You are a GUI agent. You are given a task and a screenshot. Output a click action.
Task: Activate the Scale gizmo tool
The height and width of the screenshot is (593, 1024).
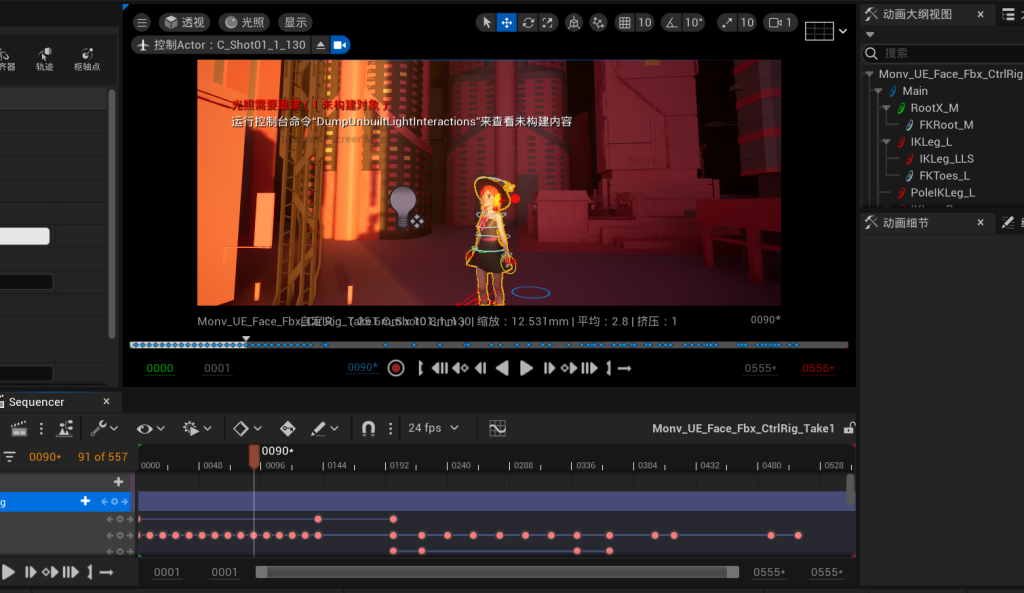[x=548, y=23]
